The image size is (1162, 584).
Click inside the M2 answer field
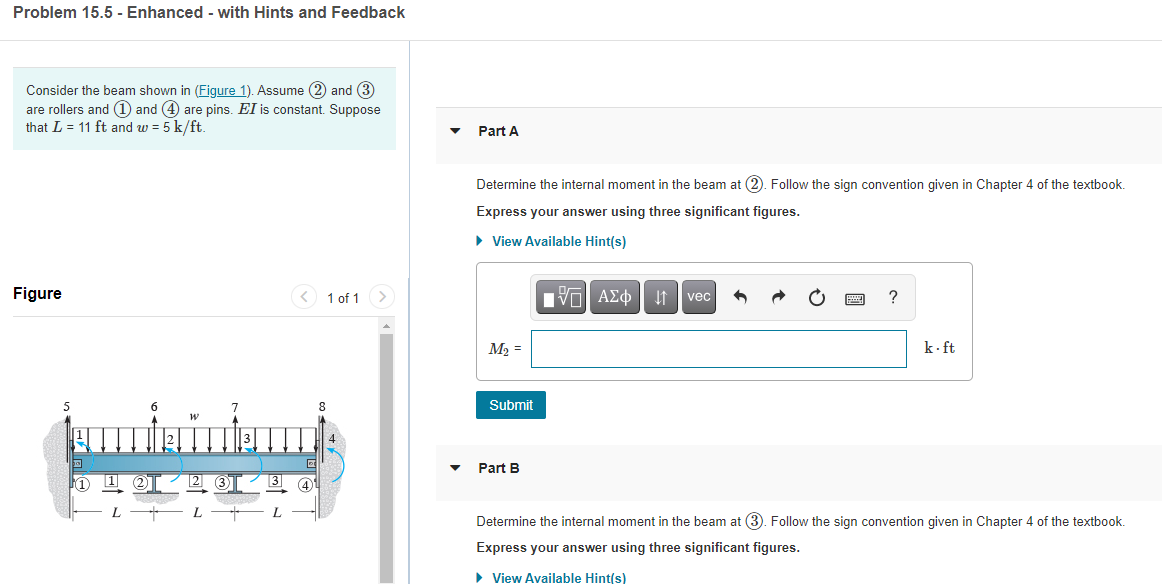pos(717,348)
